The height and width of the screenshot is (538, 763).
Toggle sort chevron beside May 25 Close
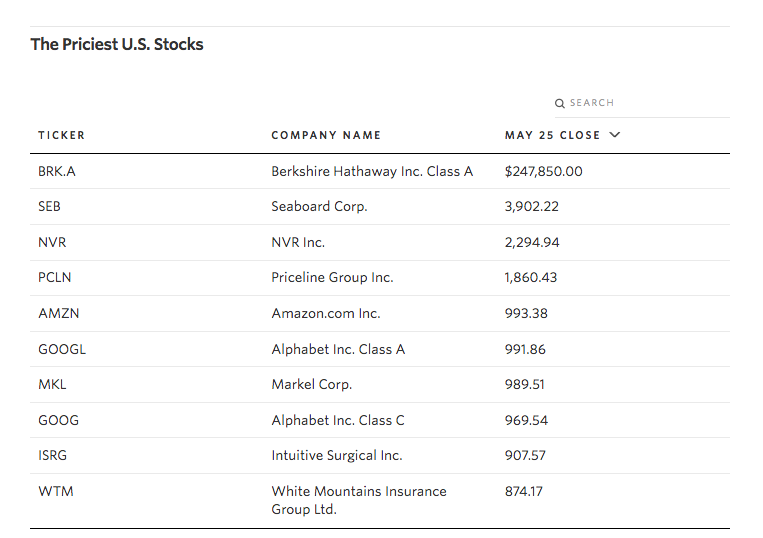click(x=615, y=135)
